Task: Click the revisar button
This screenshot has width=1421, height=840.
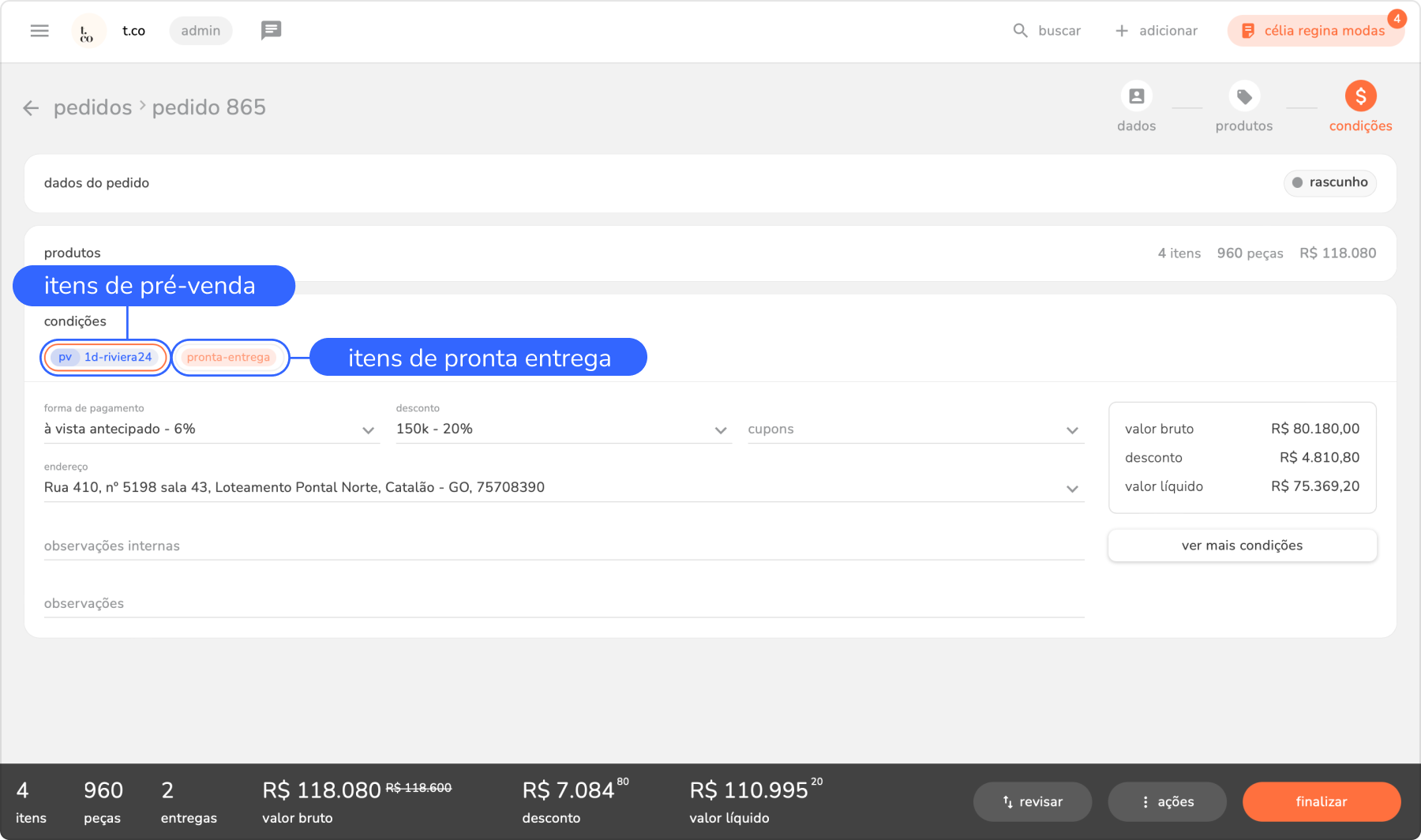Action: click(1033, 802)
